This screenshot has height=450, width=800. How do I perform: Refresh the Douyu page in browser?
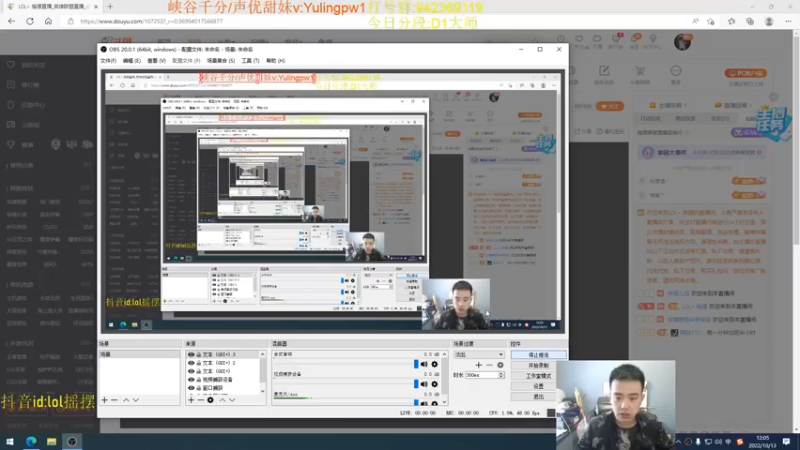click(x=30, y=21)
